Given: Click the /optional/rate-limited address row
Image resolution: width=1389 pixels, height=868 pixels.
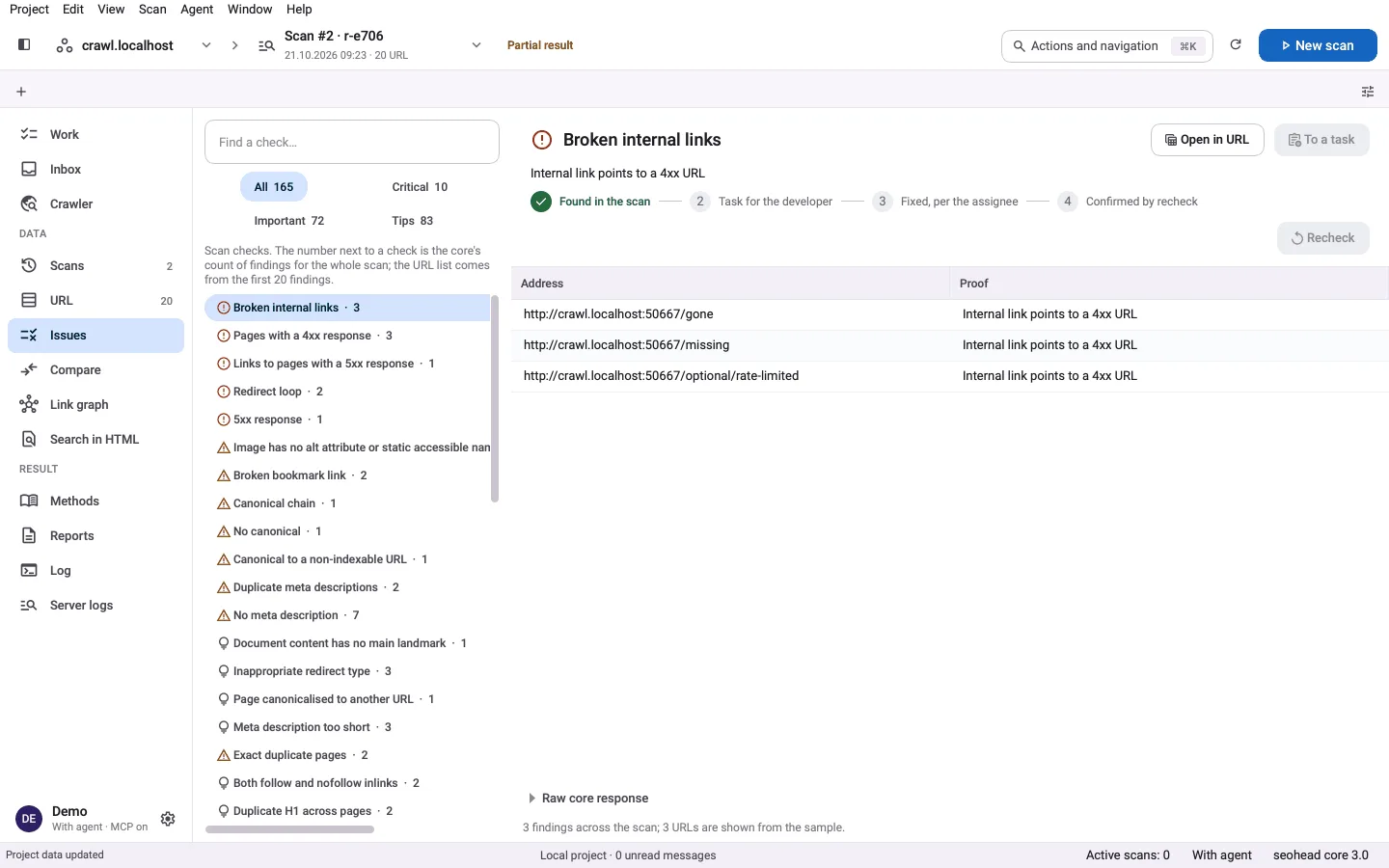Looking at the screenshot, I should (x=950, y=376).
